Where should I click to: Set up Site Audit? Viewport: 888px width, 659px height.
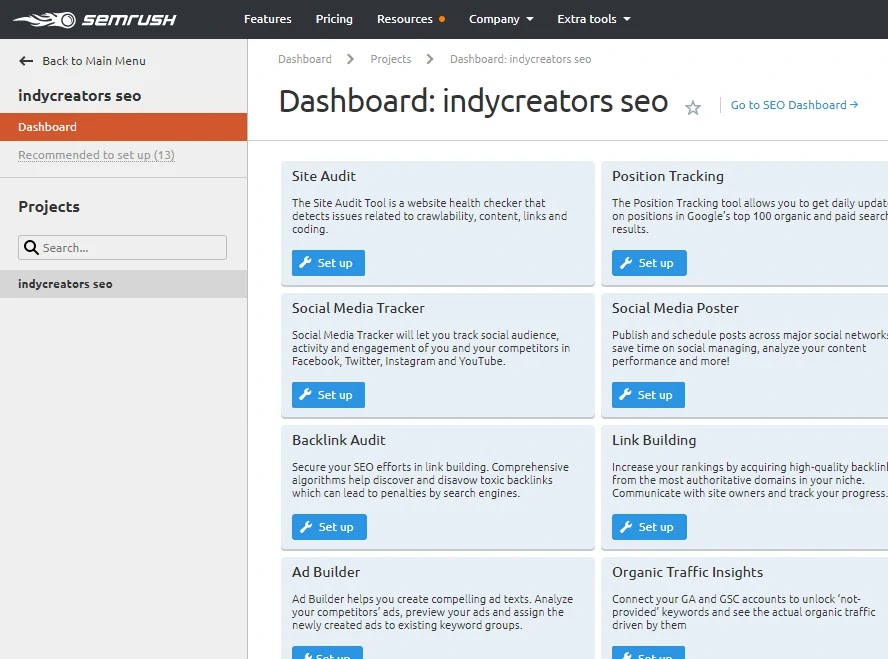pos(328,263)
